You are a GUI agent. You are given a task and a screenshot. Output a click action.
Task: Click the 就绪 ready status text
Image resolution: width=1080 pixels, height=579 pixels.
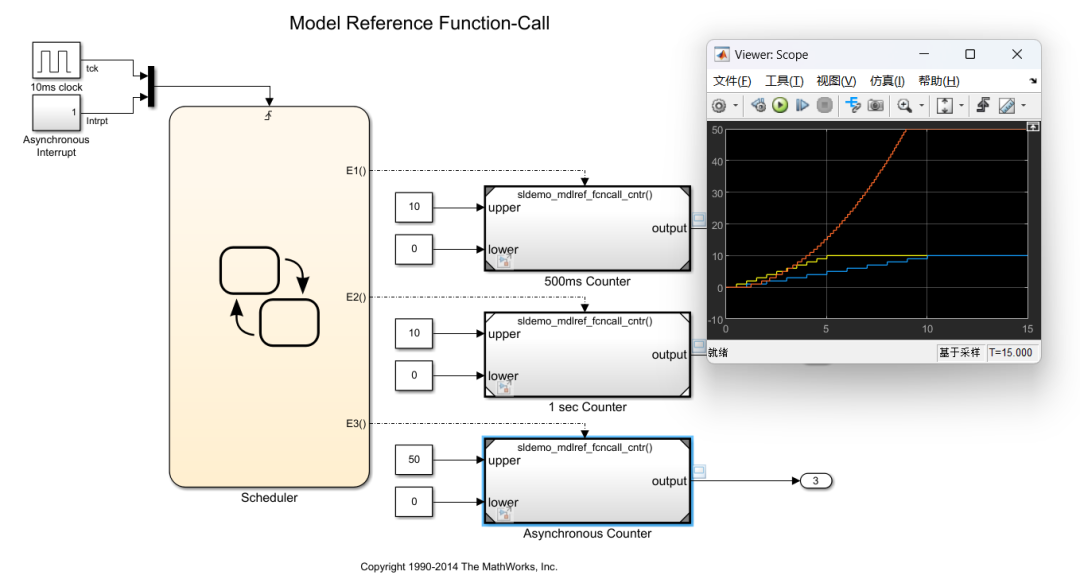coord(718,352)
